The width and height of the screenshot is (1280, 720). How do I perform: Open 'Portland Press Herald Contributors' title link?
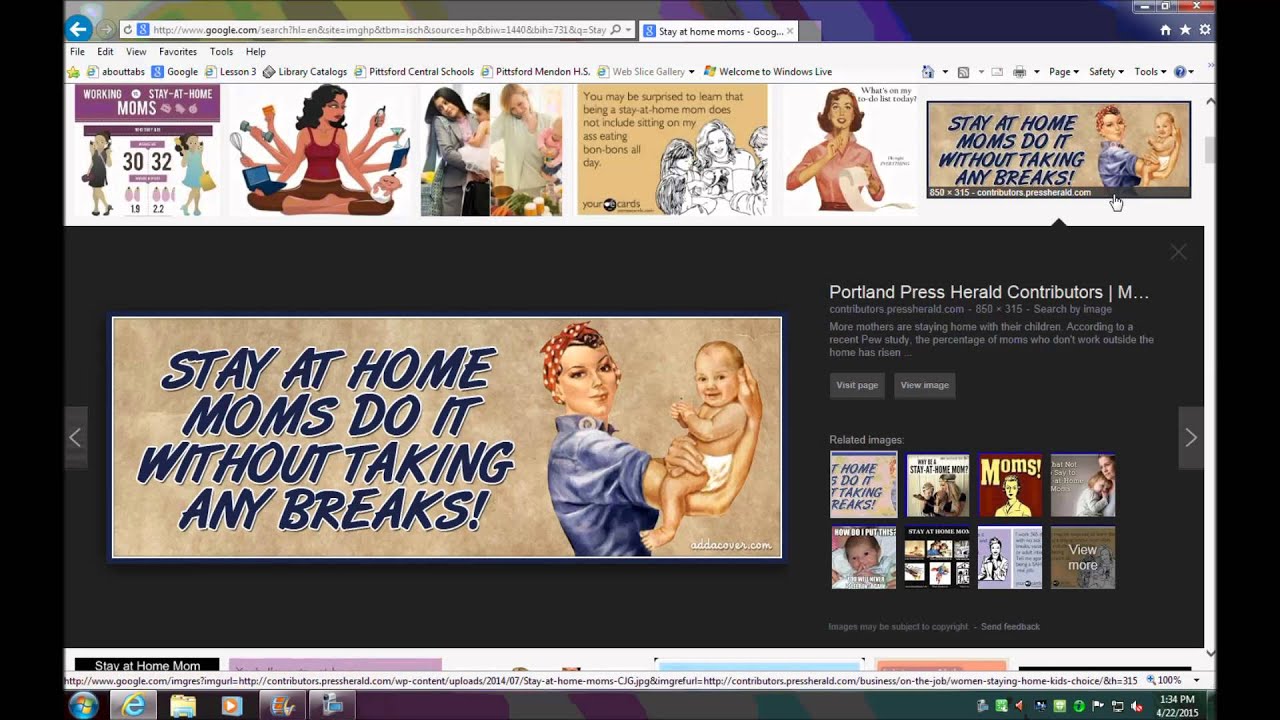pos(989,292)
